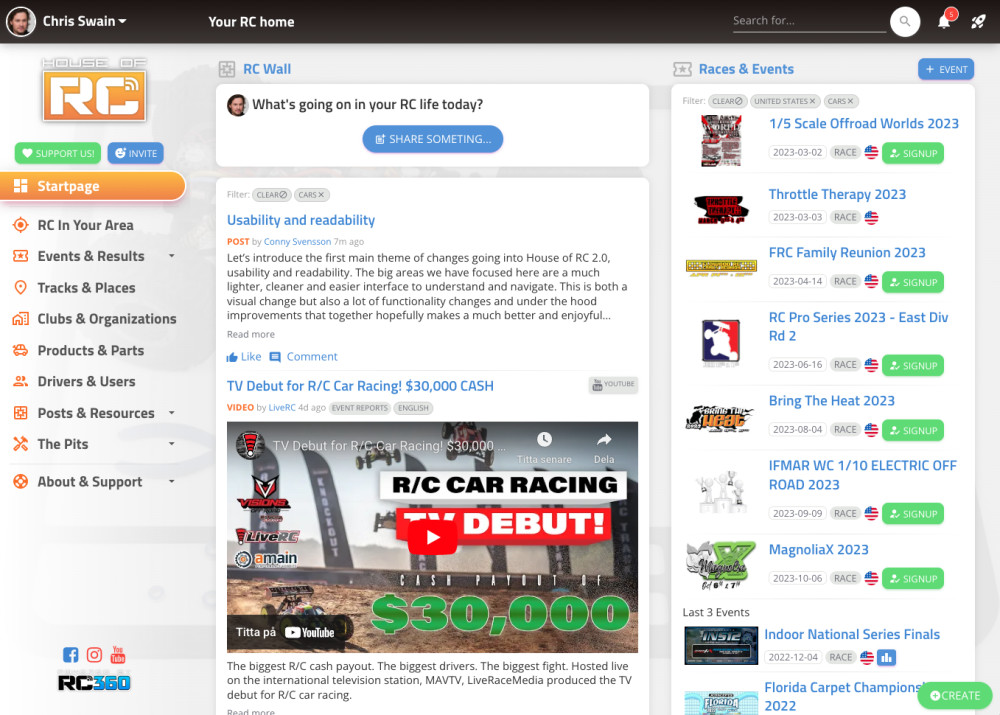Viewport: 1000px width, 715px height.
Task: Click the video's watch later clock icon
Action: pos(544,439)
